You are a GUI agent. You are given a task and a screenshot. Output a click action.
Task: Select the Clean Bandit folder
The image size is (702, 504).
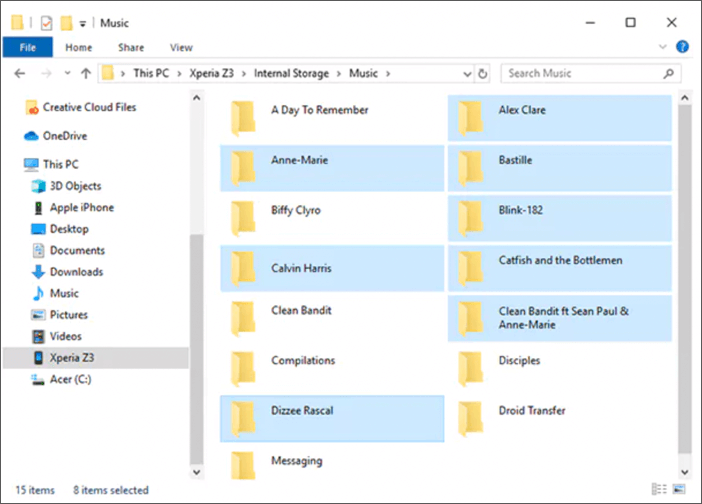[332, 319]
